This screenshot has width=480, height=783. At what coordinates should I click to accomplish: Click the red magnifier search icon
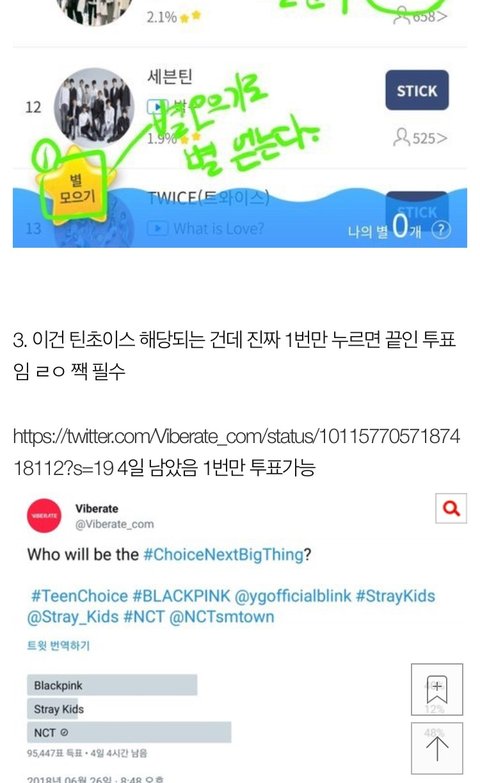tap(451, 508)
